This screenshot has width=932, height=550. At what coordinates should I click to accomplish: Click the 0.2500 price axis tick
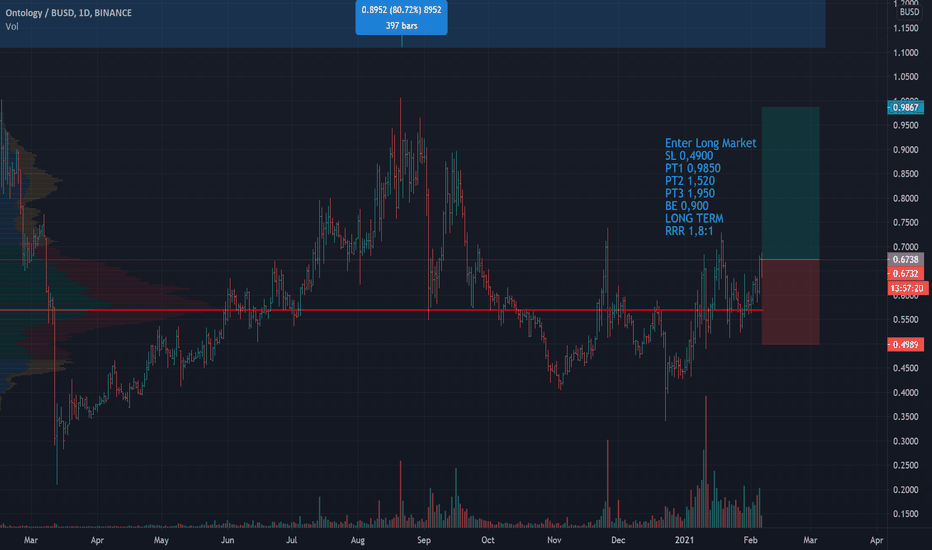905,466
